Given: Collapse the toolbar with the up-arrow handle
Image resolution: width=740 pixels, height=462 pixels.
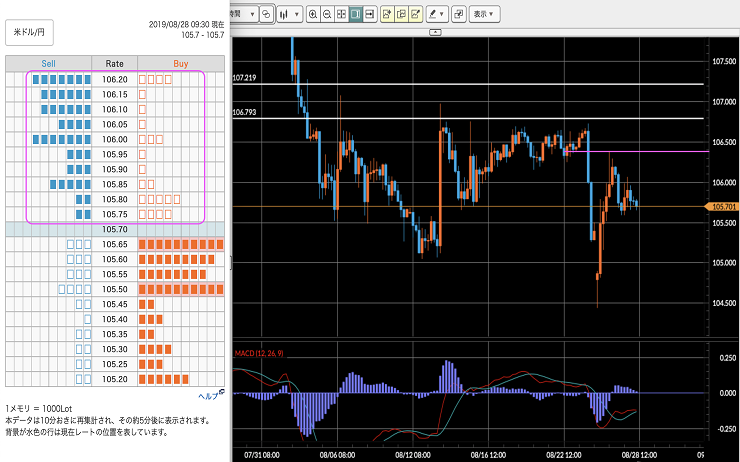Looking at the screenshot, I should pyautogui.click(x=435, y=32).
